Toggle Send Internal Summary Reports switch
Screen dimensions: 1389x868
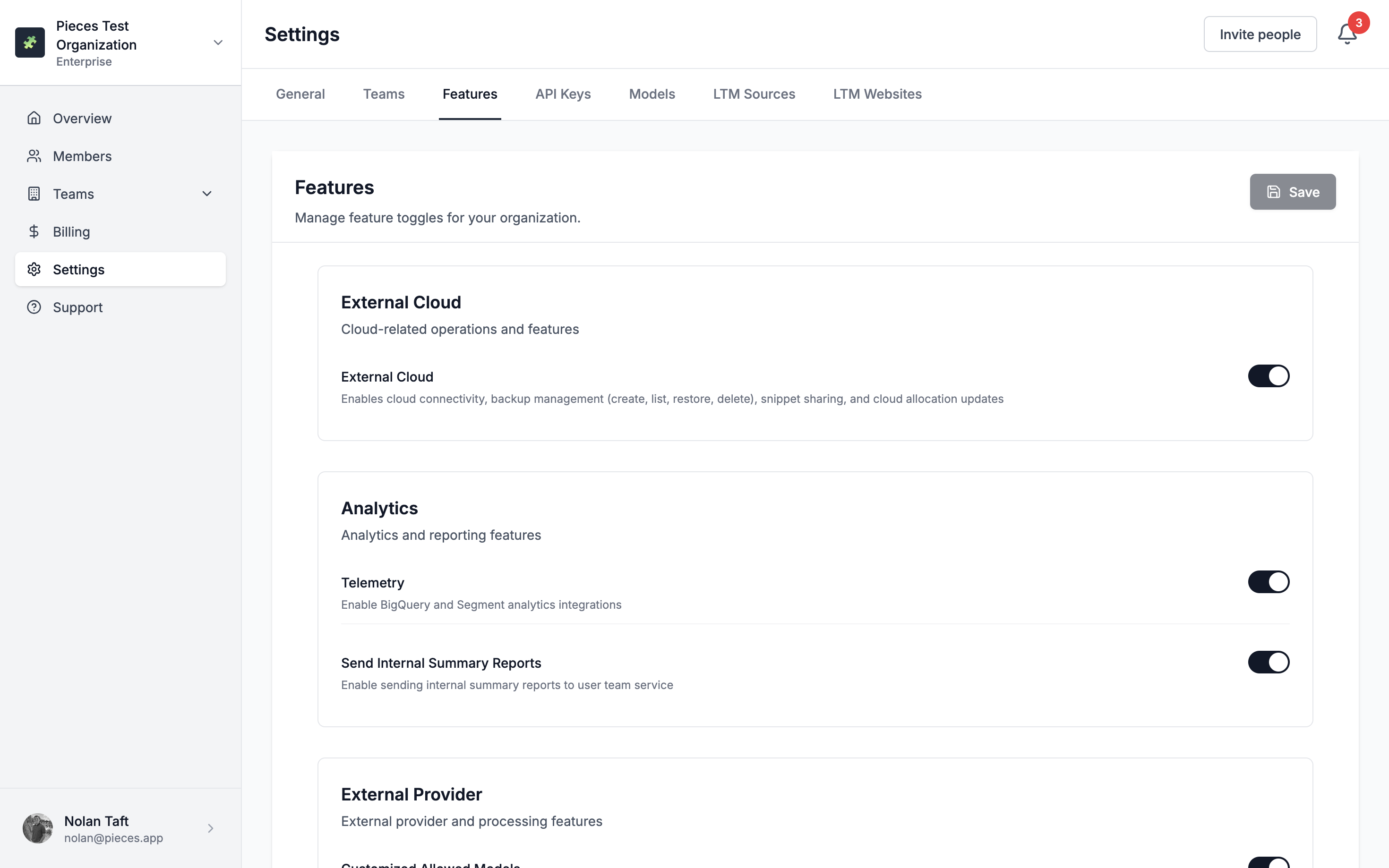[x=1268, y=662]
